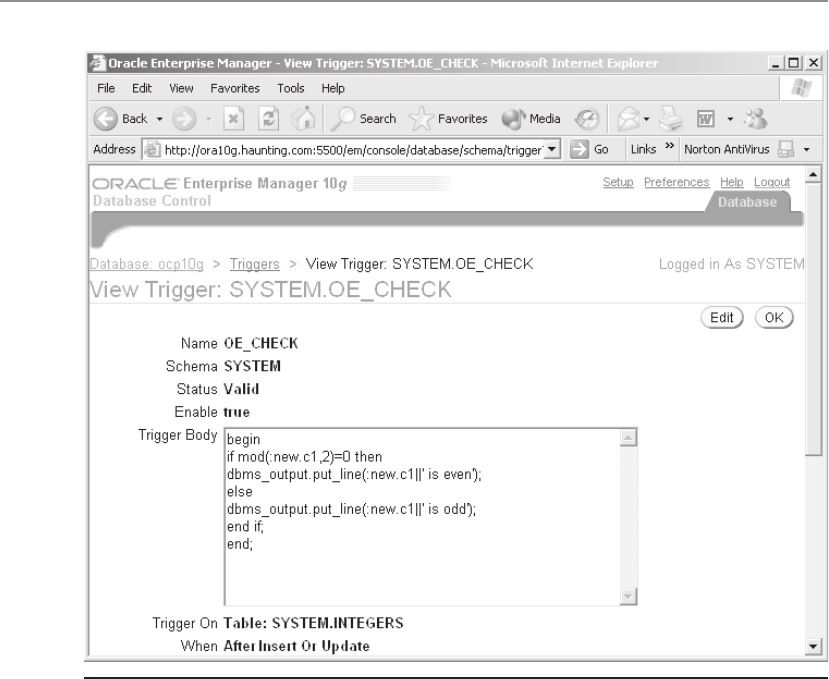Click inside the Trigger Body text area
Image resolution: width=829 pixels, height=679 pixels.
422,517
